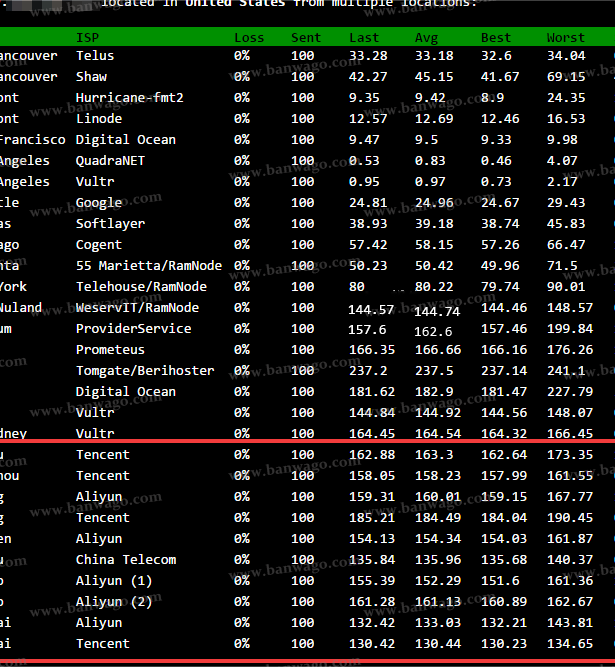615x667 pixels.
Task: Click the 199.84 worst value for ProviderService
Action: coord(570,329)
